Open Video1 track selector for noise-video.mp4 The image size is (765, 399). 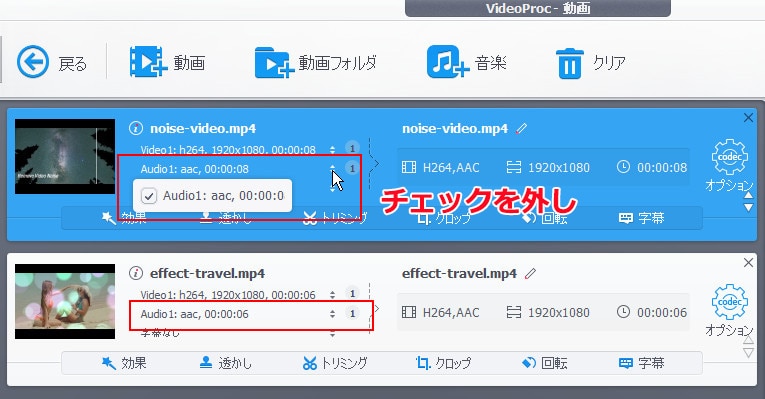332,149
